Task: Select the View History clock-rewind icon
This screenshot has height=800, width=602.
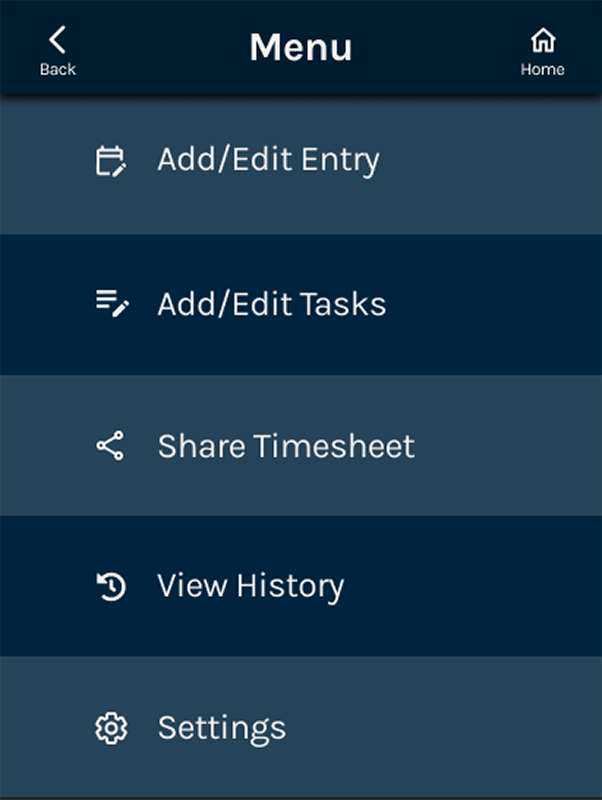Action: coord(113,586)
